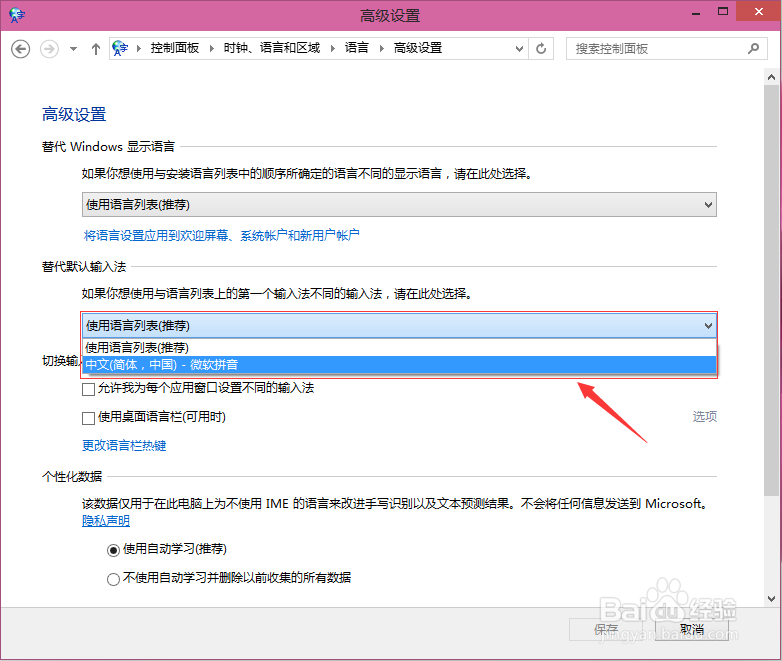Go back with the Back arrow button
The width and height of the screenshot is (782, 661).
click(20, 49)
